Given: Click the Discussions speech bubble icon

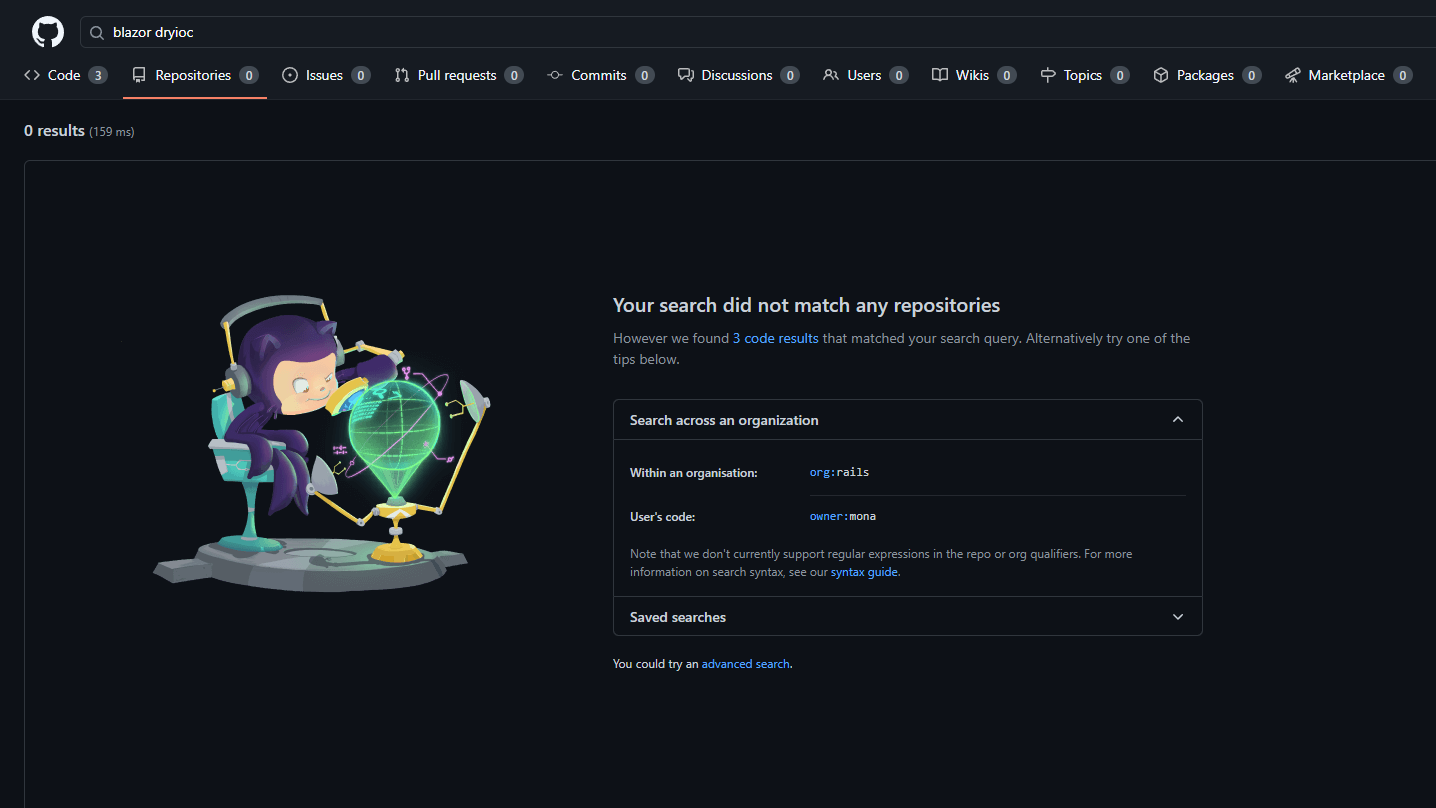Looking at the screenshot, I should click(x=686, y=75).
